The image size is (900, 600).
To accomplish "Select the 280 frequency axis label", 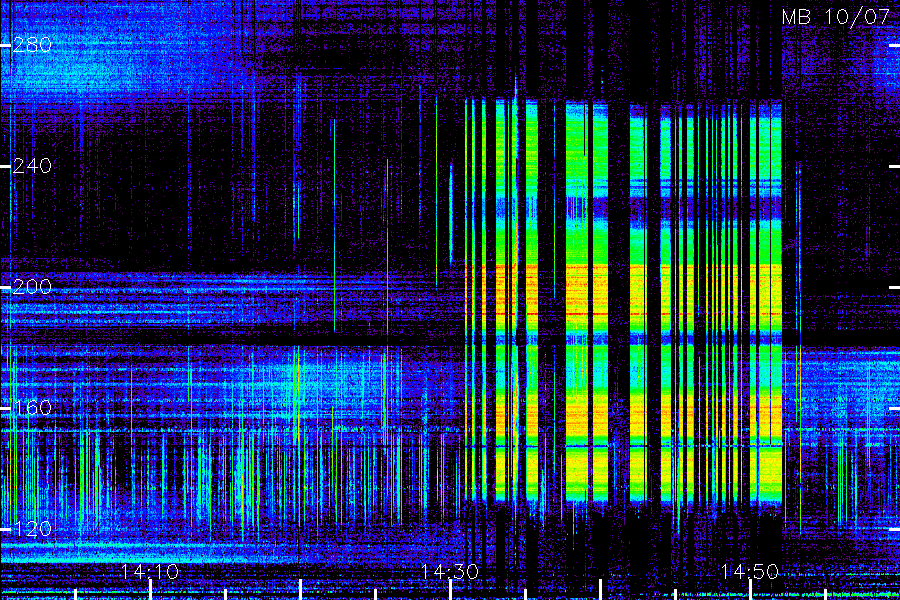I will [32, 45].
